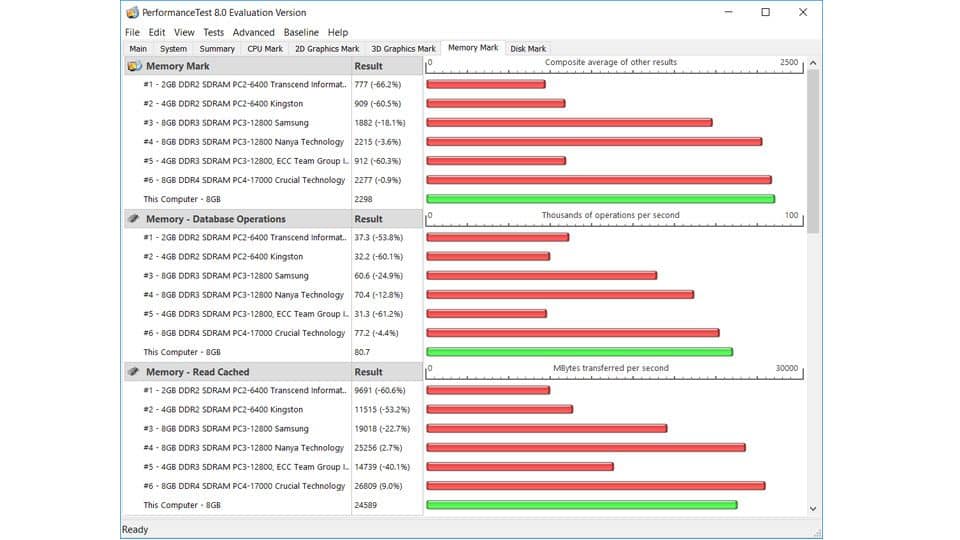Select Read Cached row #1 Transcend baseline
Screen dimensions: 960x540
click(245, 390)
